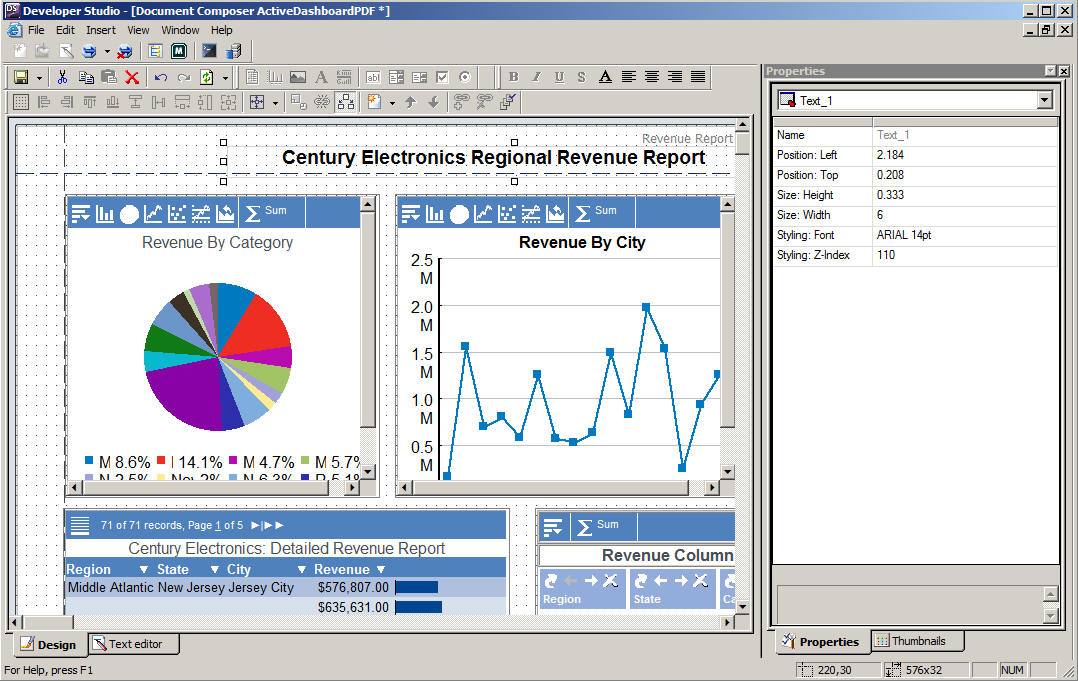Toggle Italic formatting
Image resolution: width=1078 pixels, height=681 pixels.
536,77
